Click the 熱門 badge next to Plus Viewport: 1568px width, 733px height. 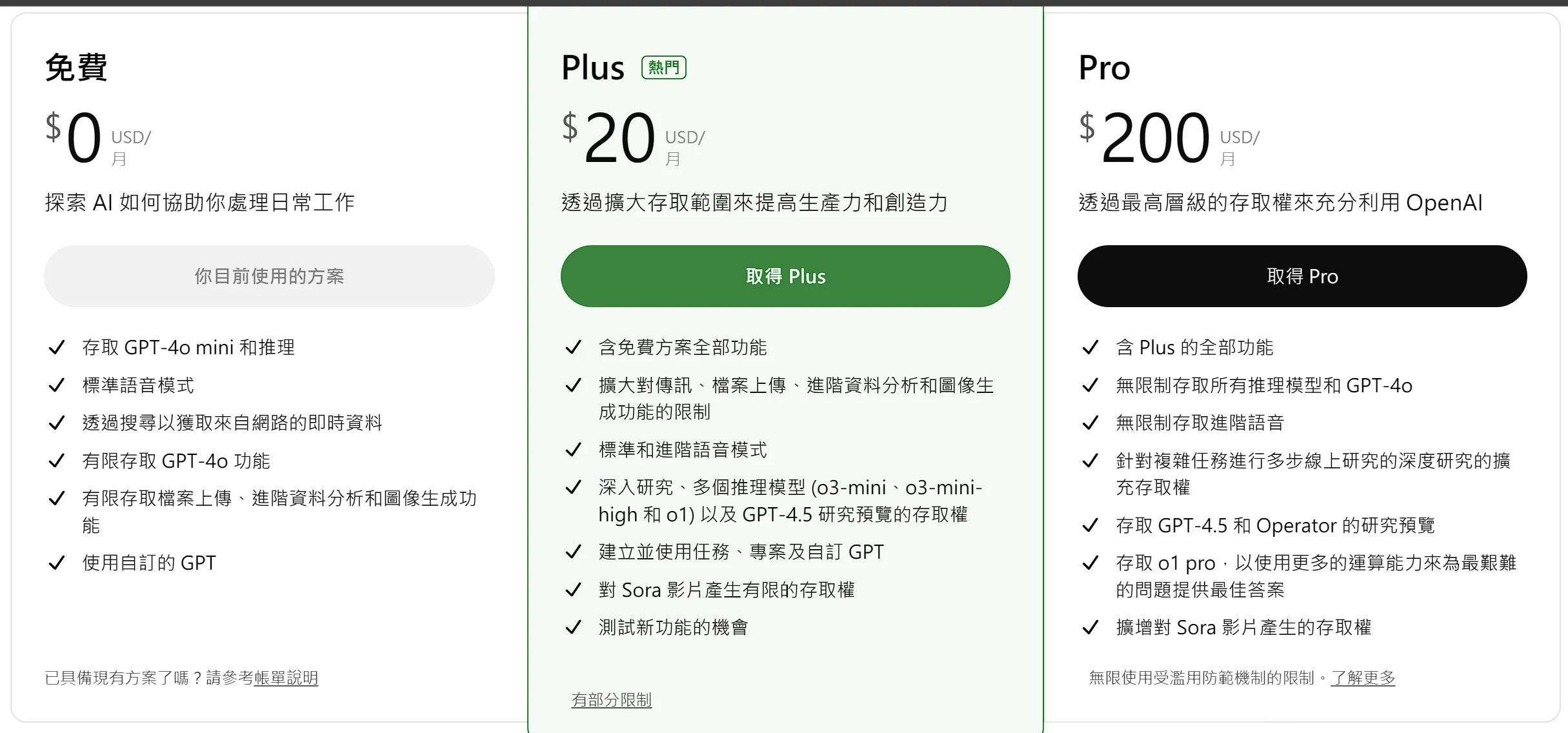[x=663, y=67]
